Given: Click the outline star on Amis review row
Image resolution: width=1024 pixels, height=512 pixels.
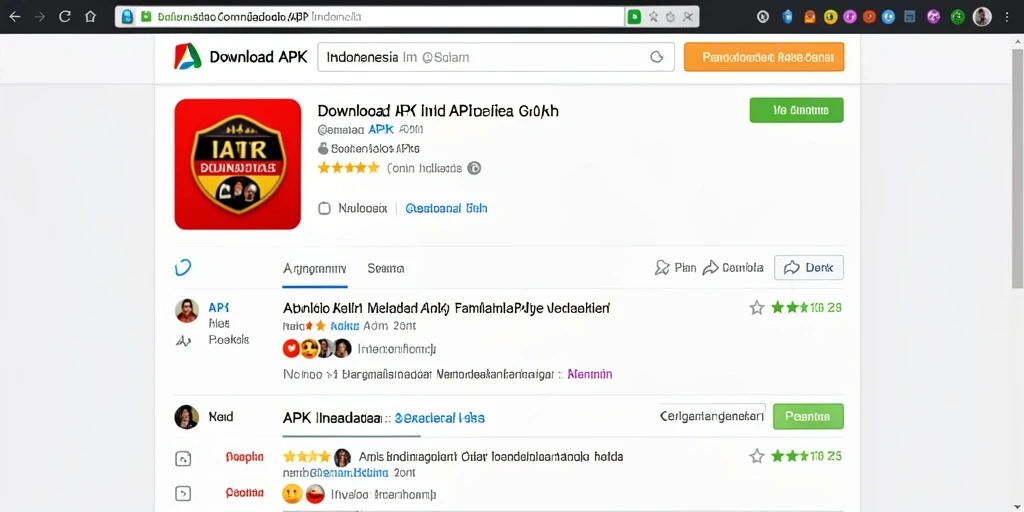Looking at the screenshot, I should coord(757,456).
